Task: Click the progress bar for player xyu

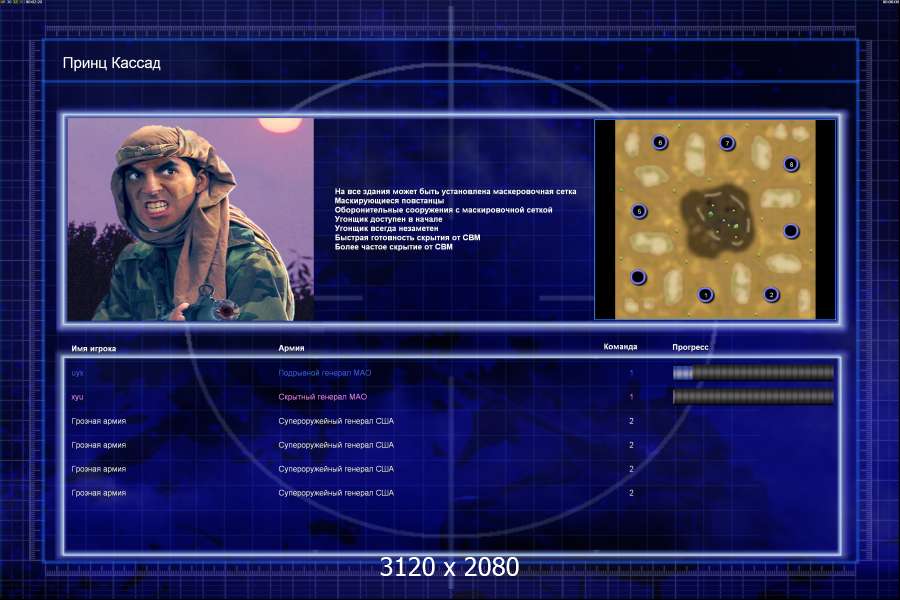Action: click(x=753, y=396)
